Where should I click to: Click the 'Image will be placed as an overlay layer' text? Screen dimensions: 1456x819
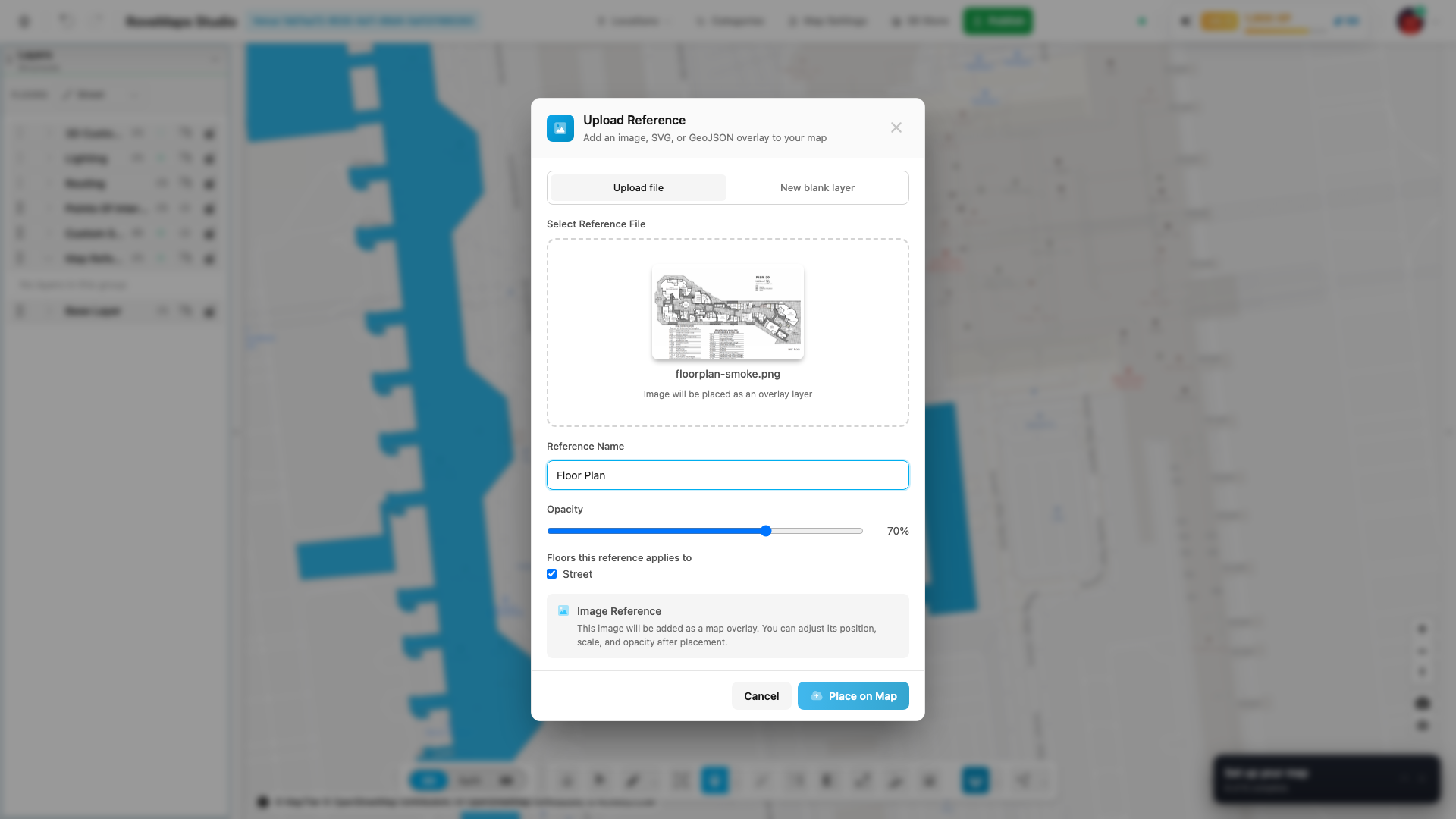(728, 394)
